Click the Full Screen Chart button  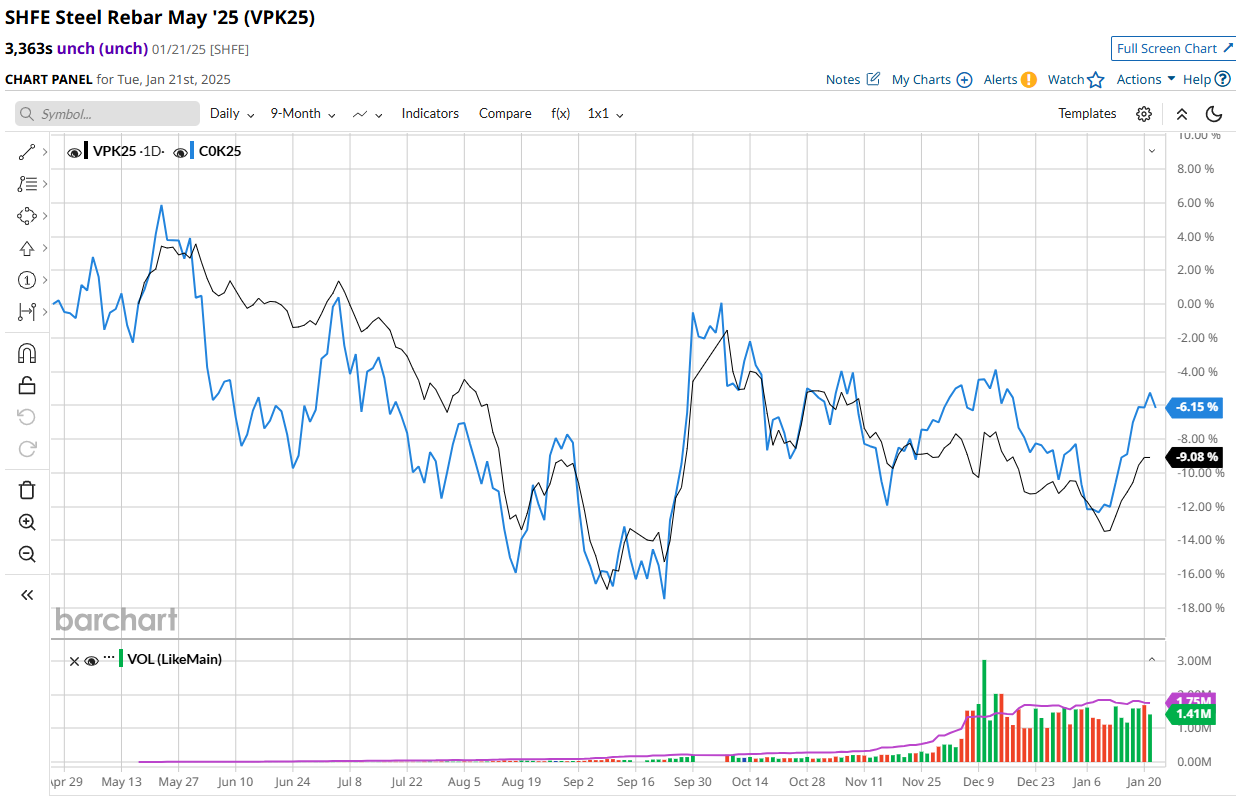point(1174,49)
